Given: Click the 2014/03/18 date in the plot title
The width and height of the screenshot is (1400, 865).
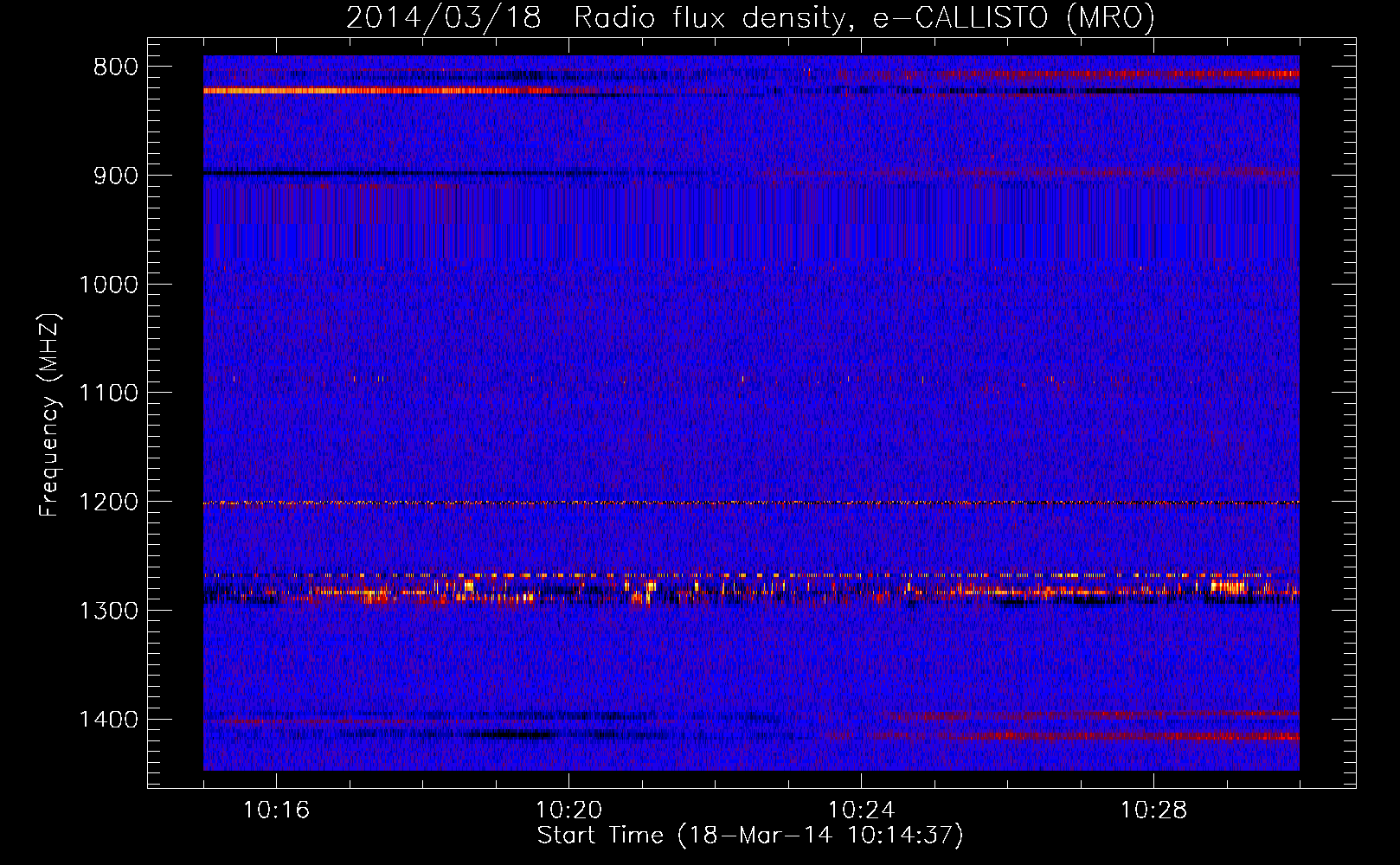Looking at the screenshot, I should 443,17.
